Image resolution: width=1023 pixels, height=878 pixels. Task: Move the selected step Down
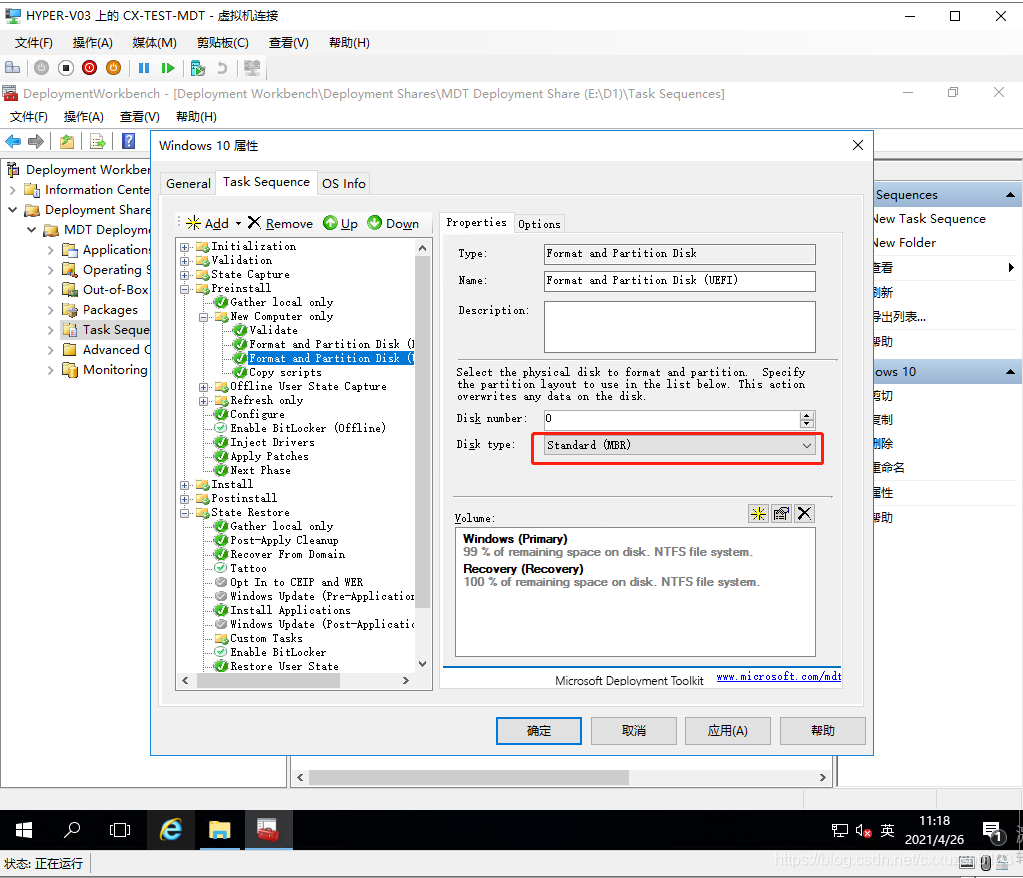[x=393, y=224]
